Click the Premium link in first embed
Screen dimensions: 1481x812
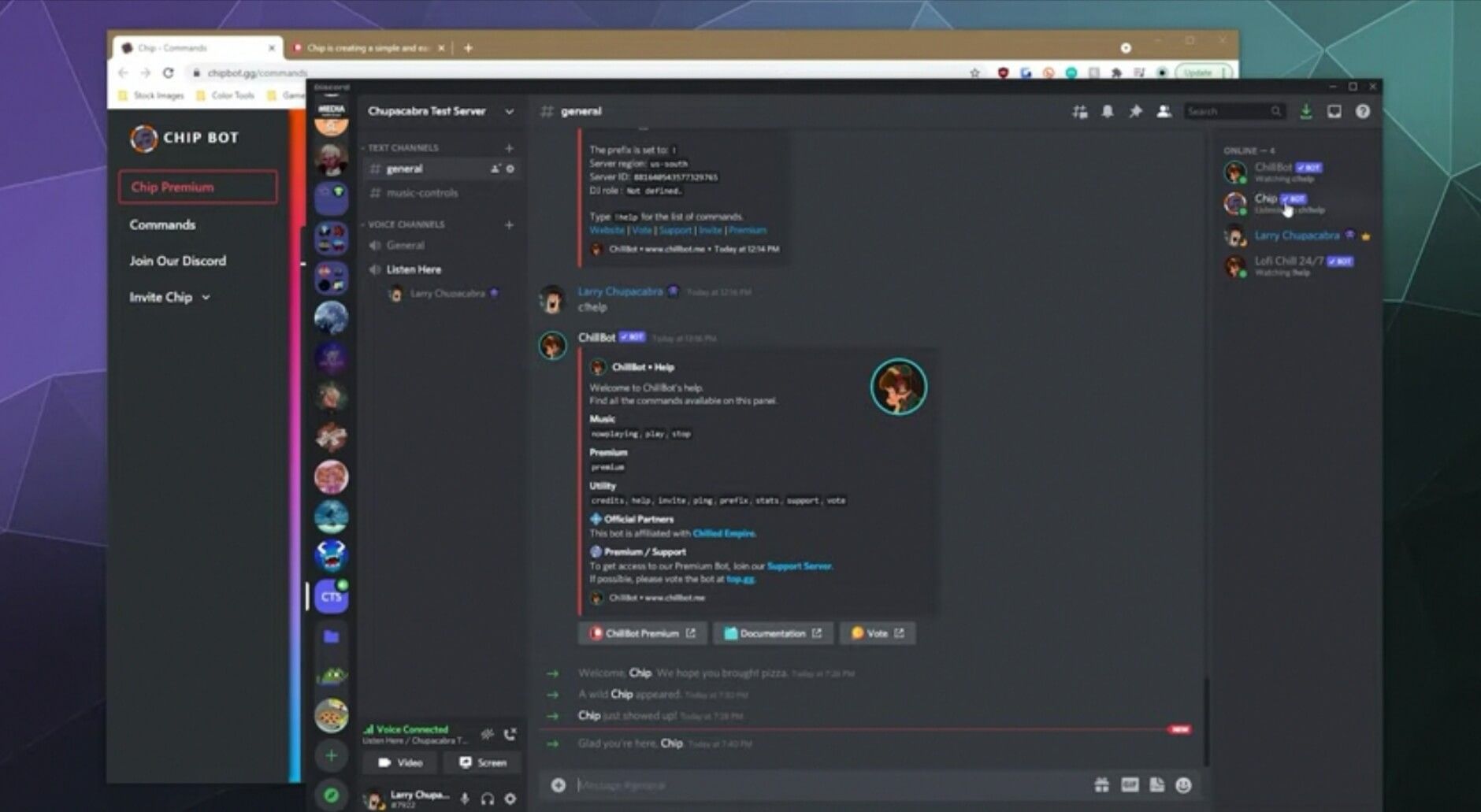747,230
